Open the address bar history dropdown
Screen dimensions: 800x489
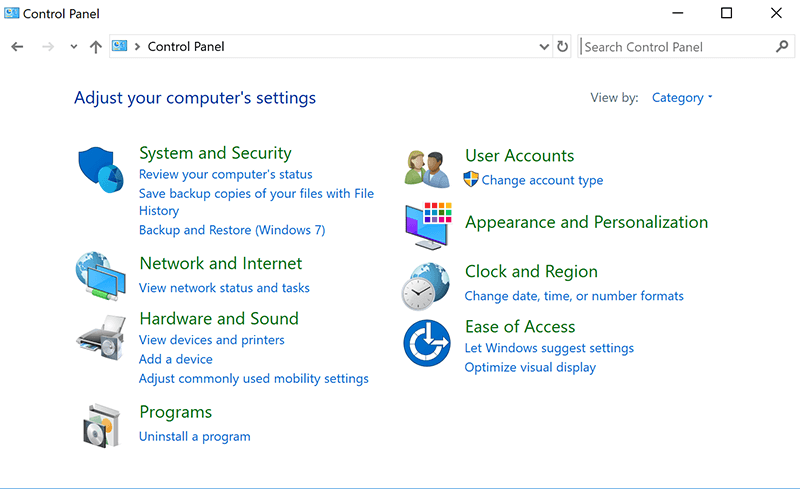coord(544,47)
